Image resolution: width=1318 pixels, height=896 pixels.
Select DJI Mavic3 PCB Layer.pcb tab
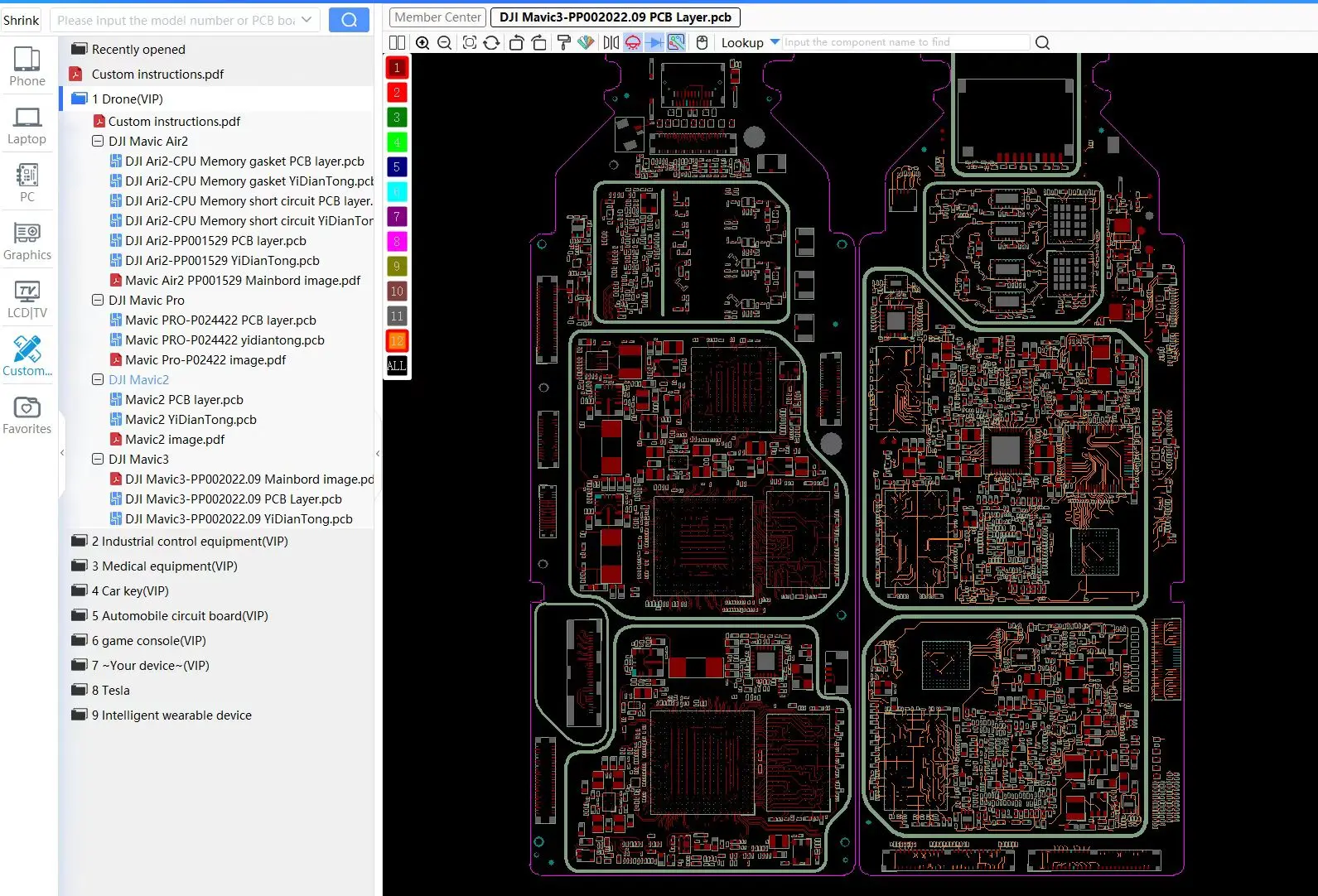pyautogui.click(x=615, y=17)
